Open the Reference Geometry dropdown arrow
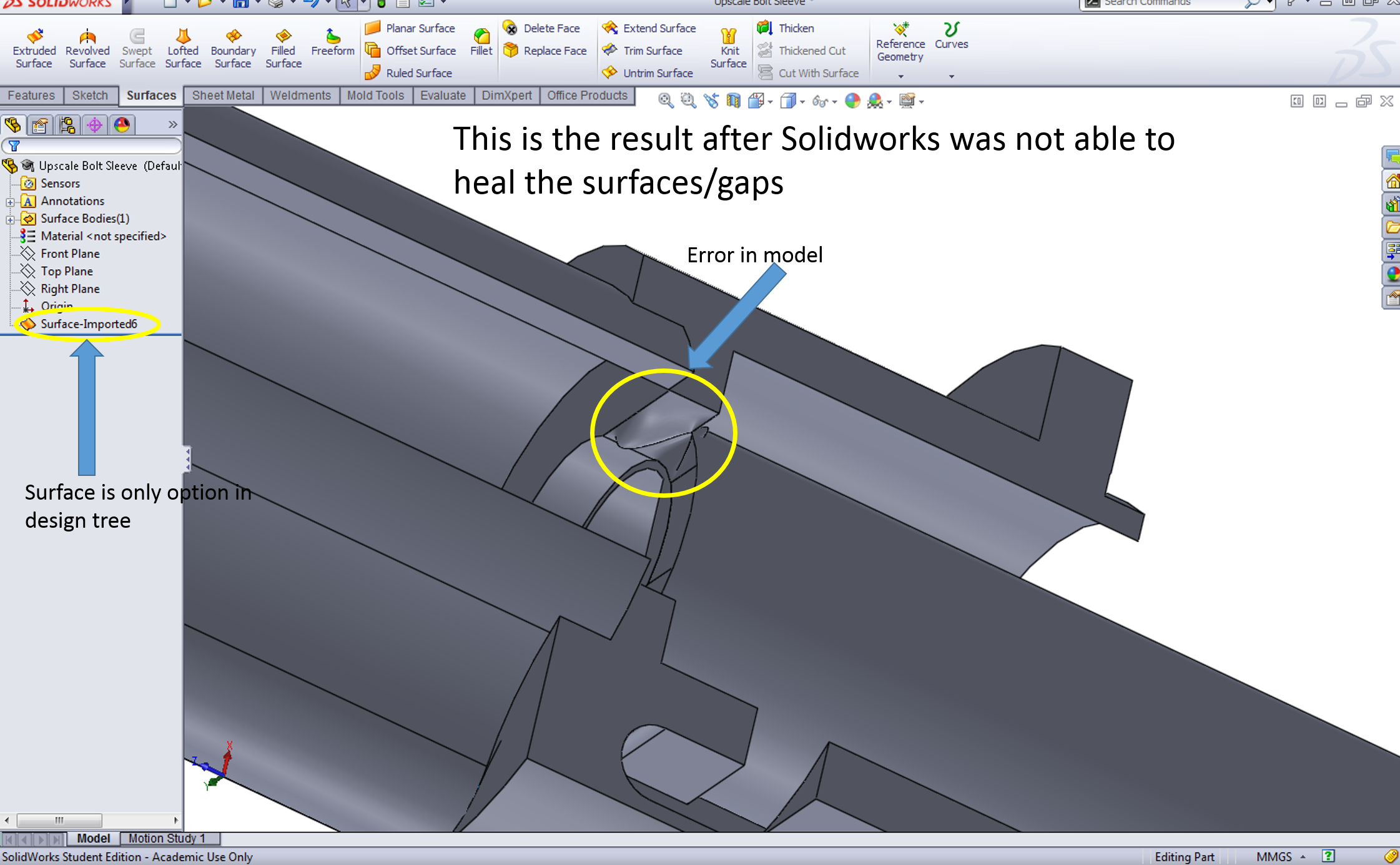The width and height of the screenshot is (1400, 865). tap(900, 76)
